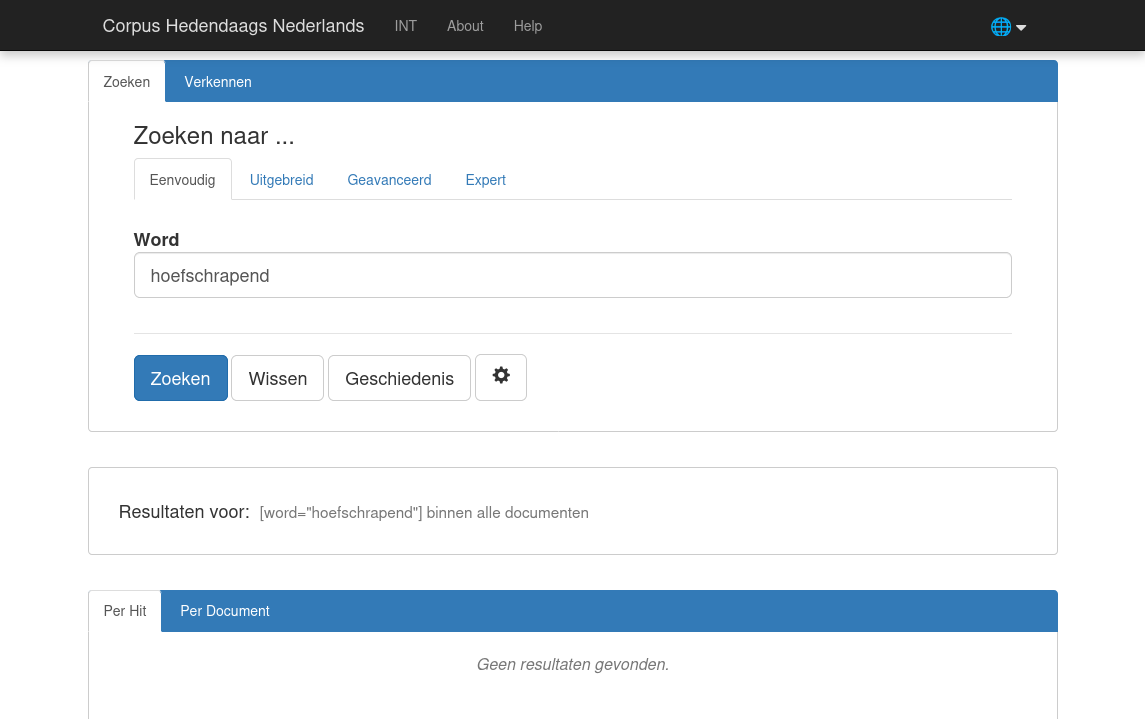Open the INT link
The height and width of the screenshot is (719, 1145).
click(405, 26)
